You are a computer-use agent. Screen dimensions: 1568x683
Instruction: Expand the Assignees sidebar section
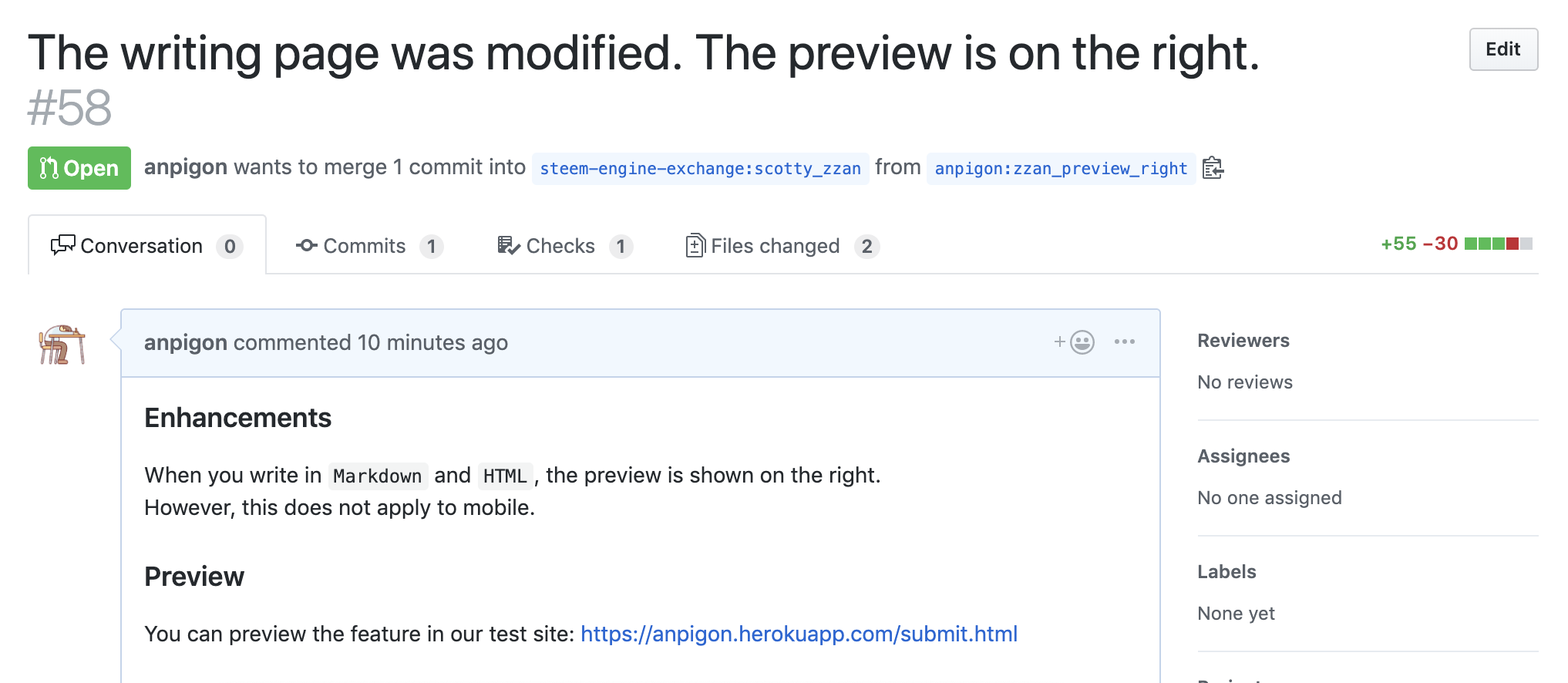tap(1243, 456)
